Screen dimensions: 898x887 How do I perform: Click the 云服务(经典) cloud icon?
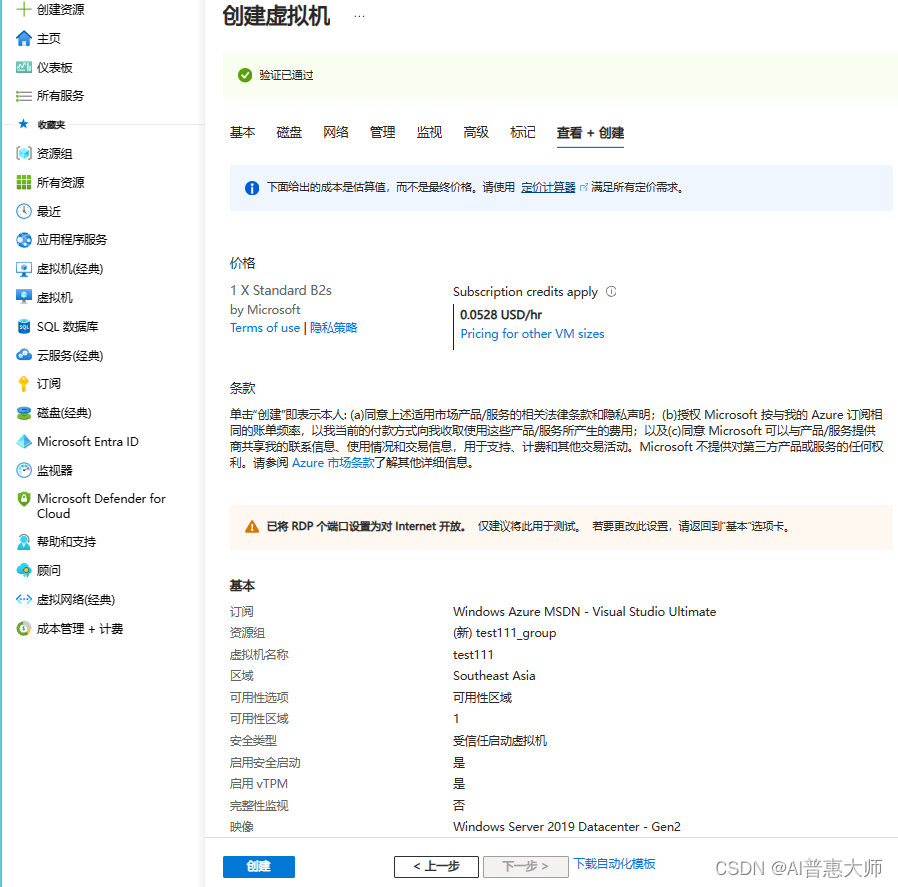click(x=23, y=355)
